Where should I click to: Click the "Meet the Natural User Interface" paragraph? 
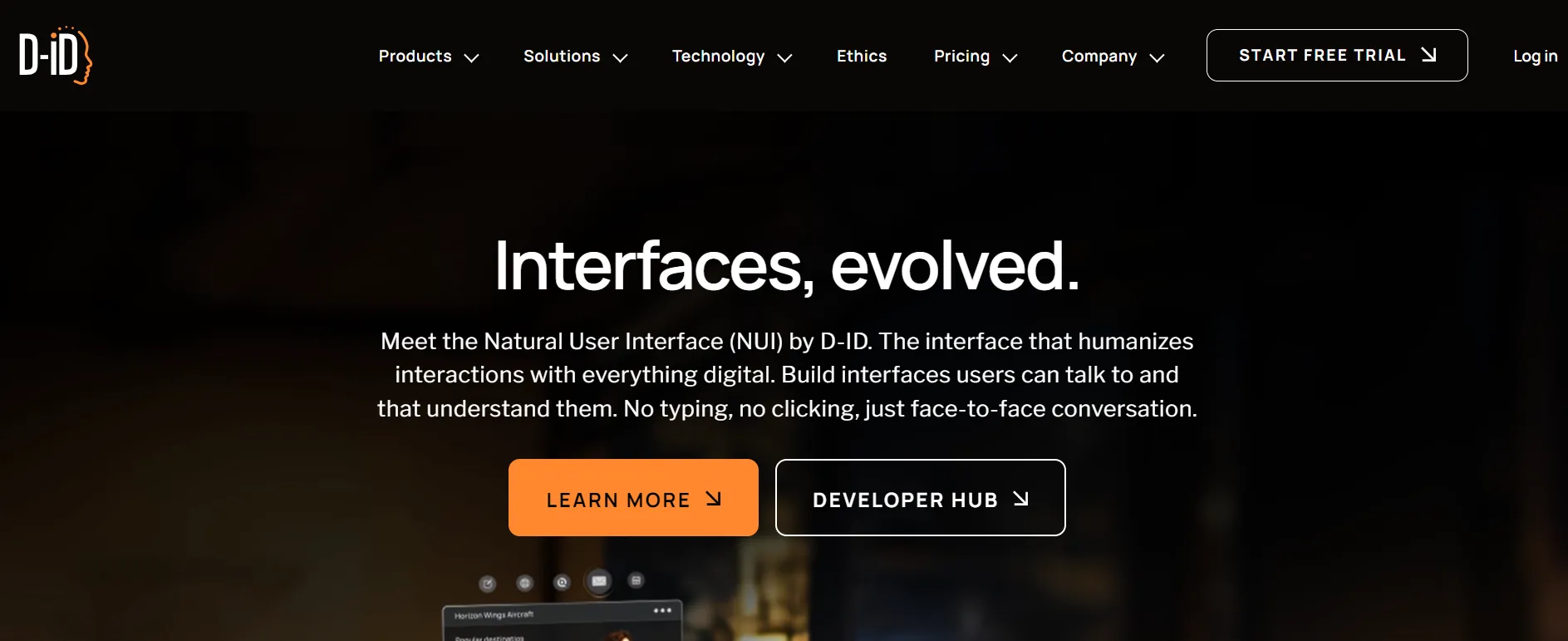(787, 374)
